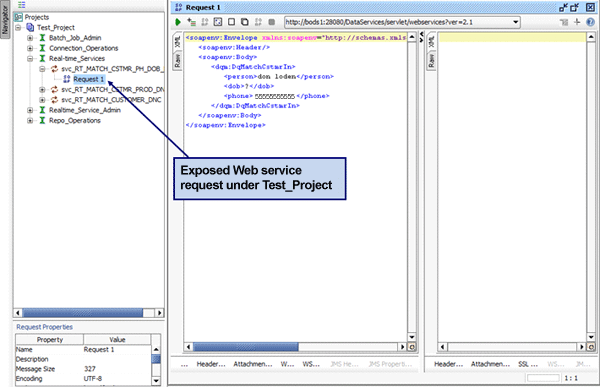Click response editor corner icon below scrollbar
Screen dimensions: 600x387
591,347
